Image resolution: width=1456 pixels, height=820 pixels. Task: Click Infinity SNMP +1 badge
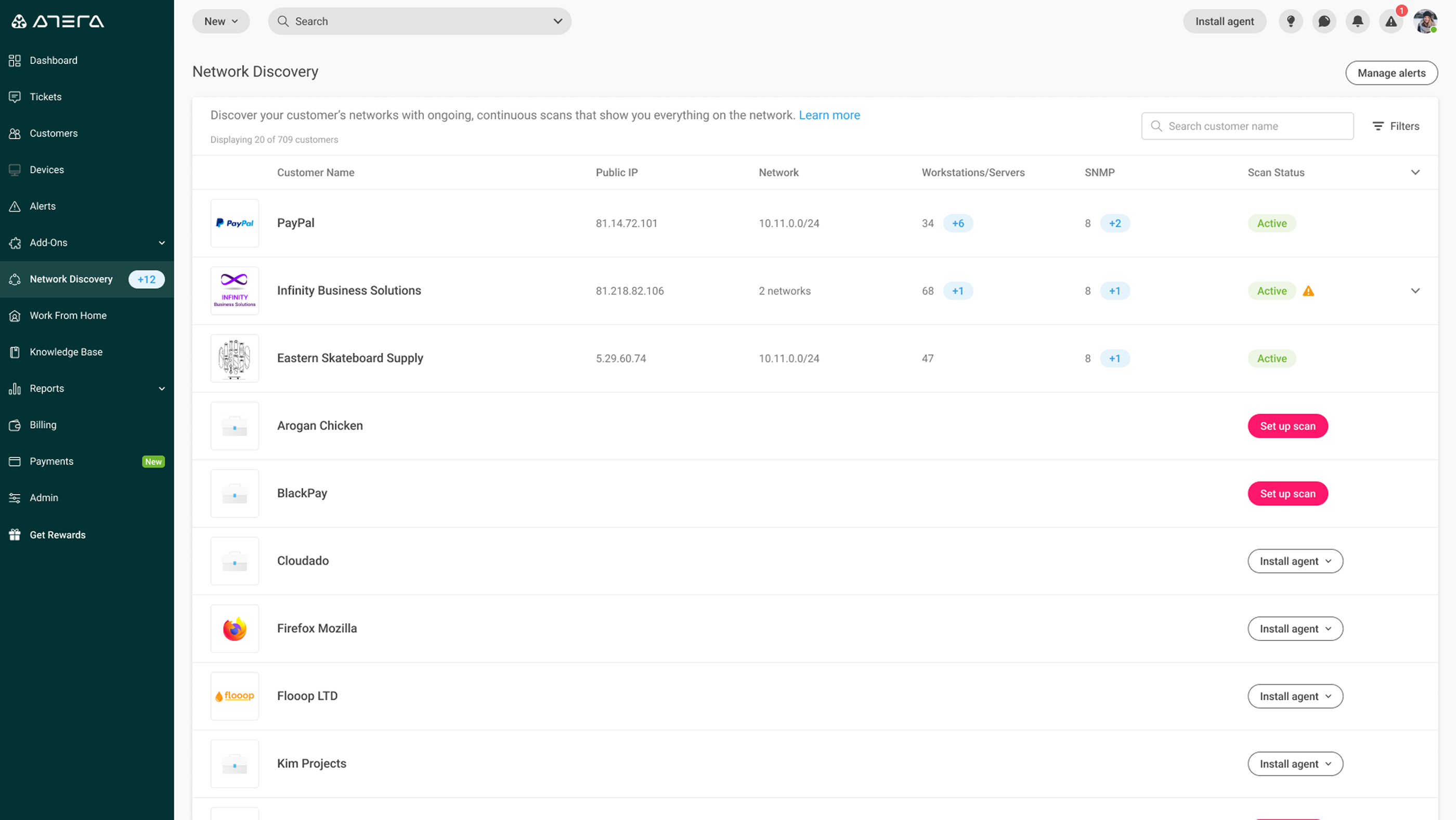tap(1114, 291)
